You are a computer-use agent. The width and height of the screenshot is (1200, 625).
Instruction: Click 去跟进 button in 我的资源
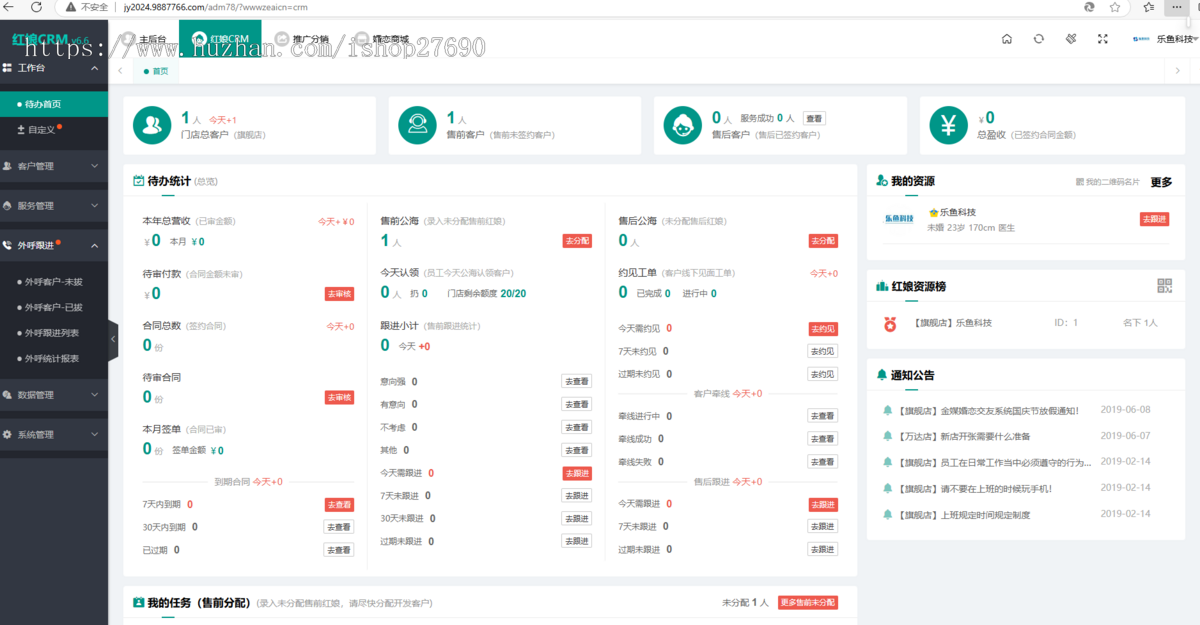pos(1154,219)
